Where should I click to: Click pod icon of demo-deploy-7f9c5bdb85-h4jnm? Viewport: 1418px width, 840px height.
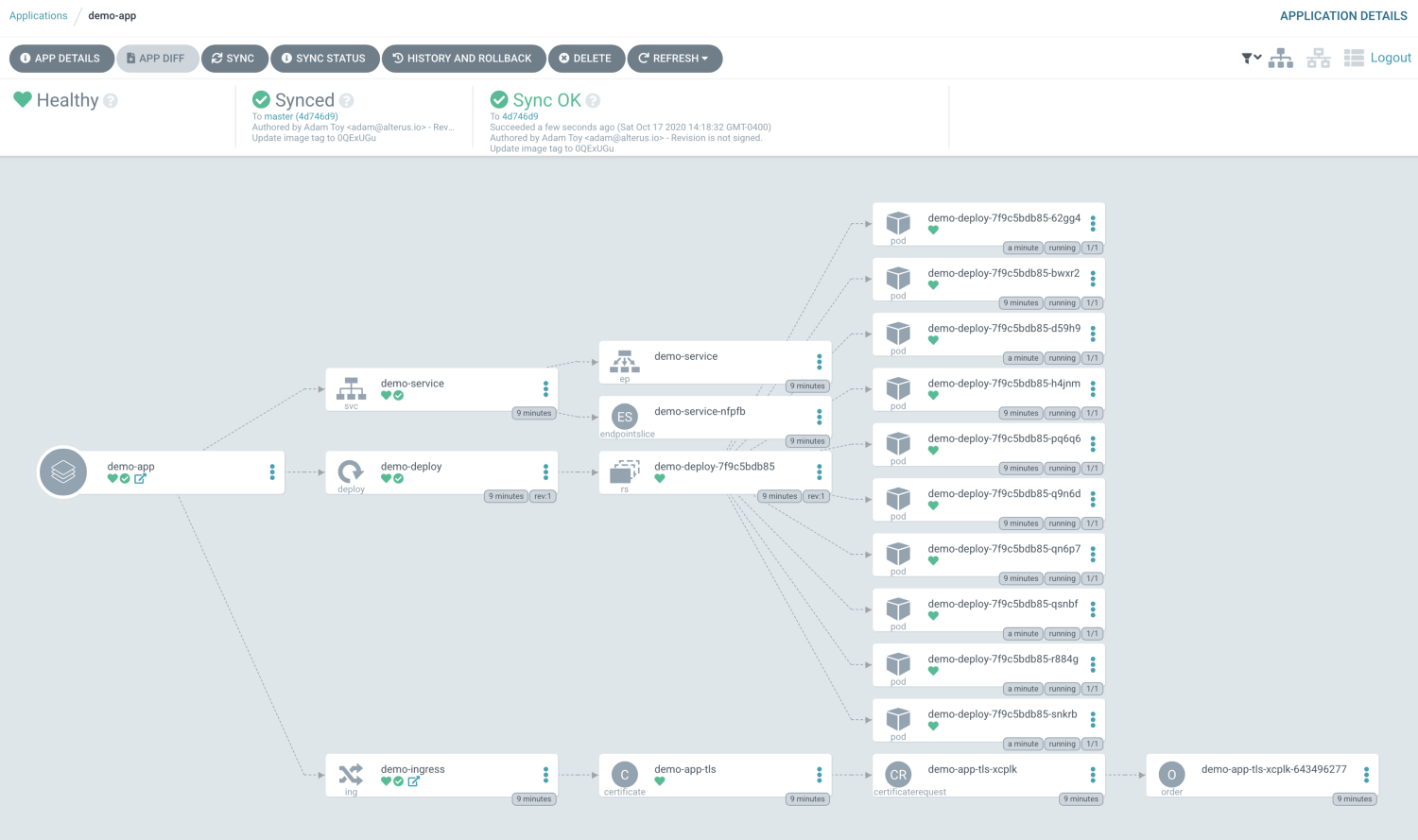click(x=898, y=388)
